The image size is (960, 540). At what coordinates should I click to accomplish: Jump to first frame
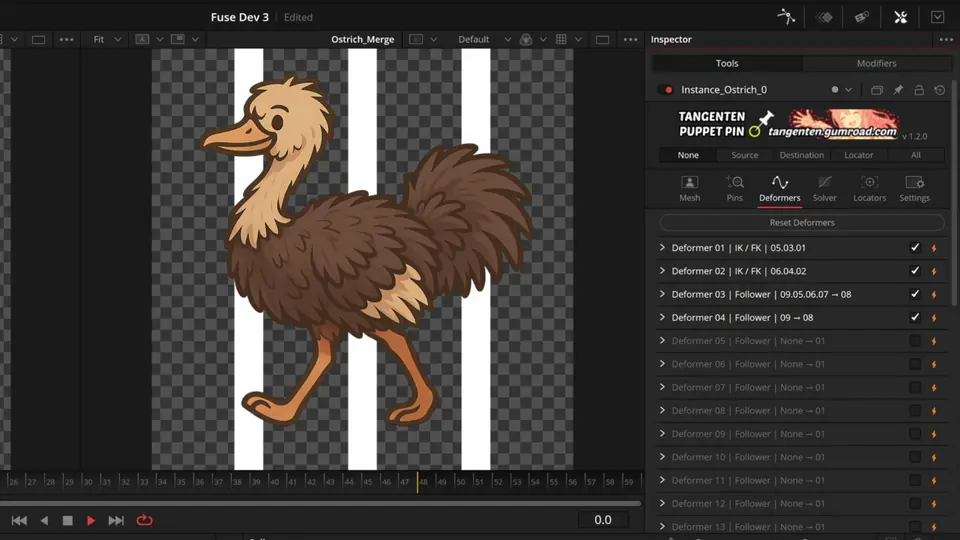point(19,520)
